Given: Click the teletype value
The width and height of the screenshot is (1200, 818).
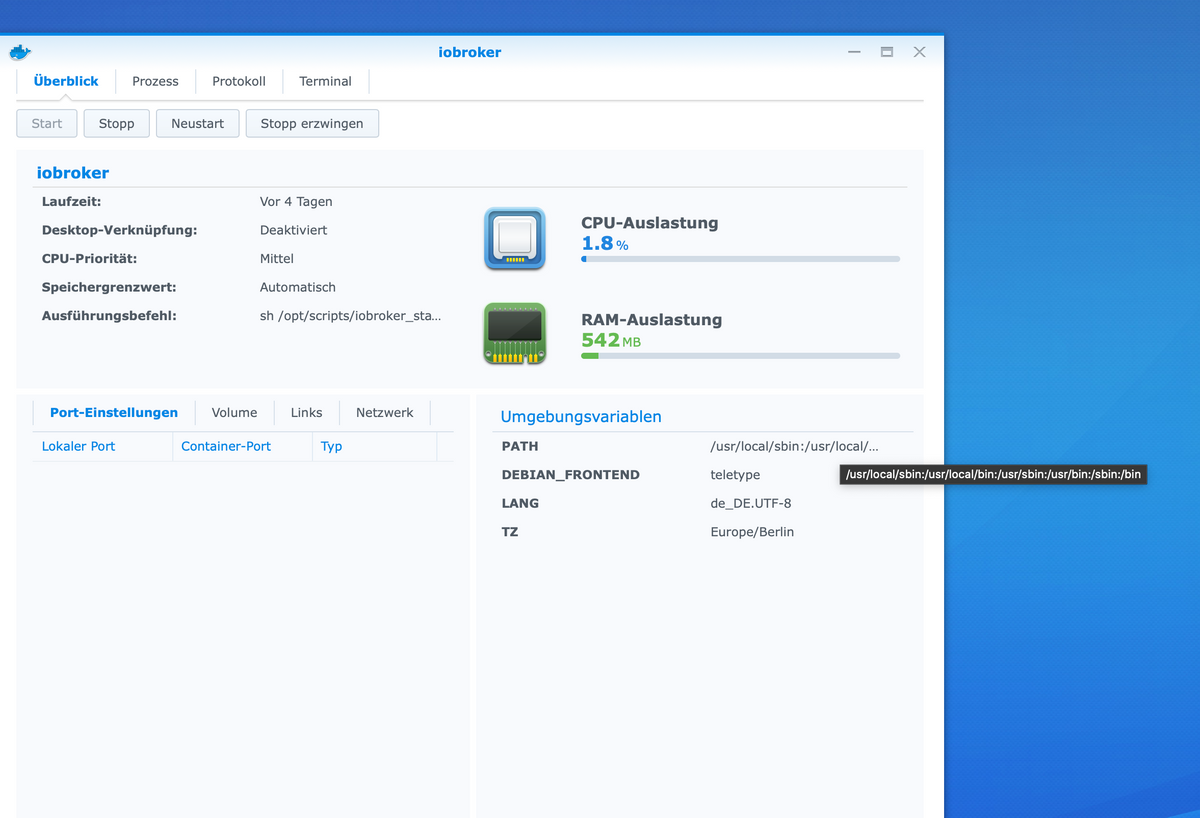Looking at the screenshot, I should [x=735, y=475].
